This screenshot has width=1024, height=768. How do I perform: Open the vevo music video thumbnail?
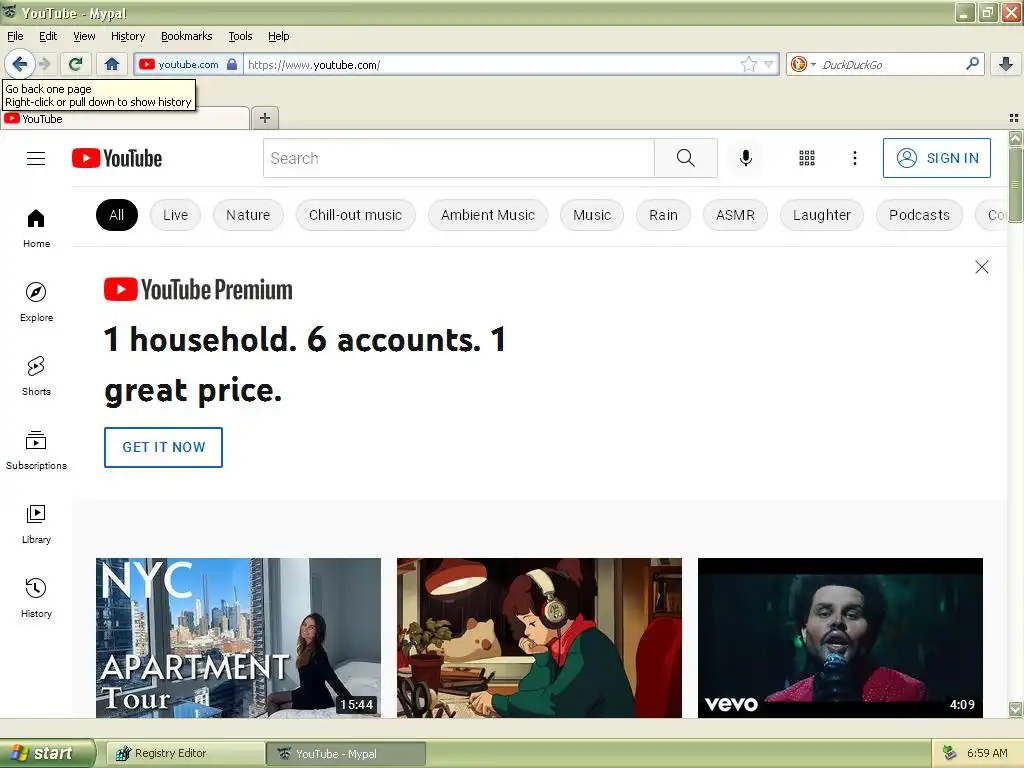(840, 637)
